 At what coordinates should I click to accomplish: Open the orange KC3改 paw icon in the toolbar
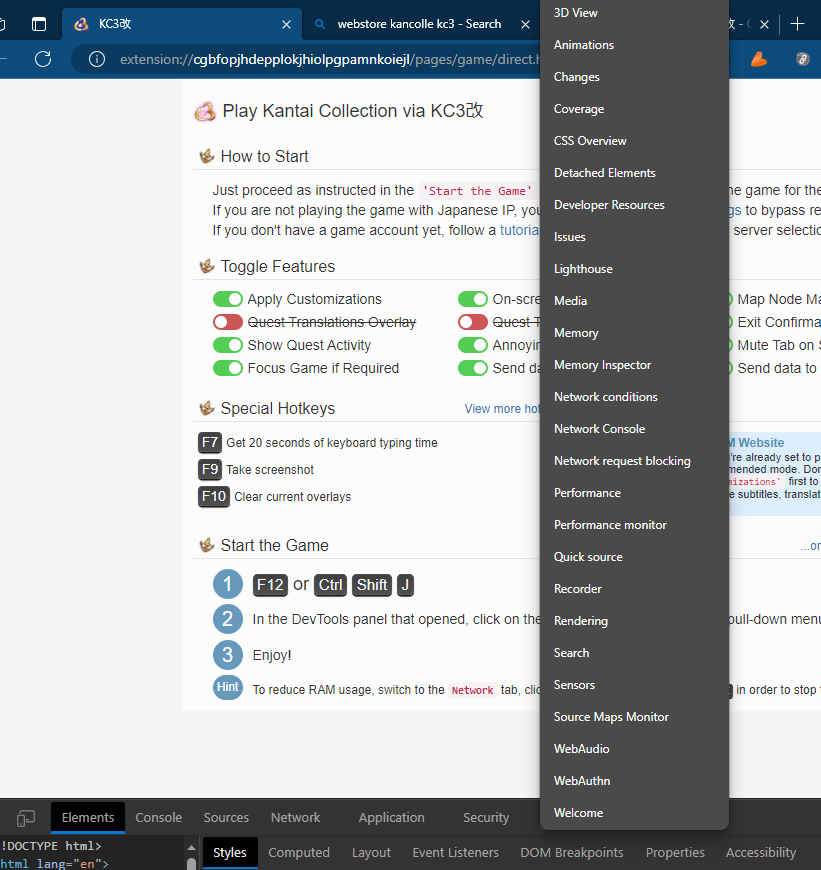(759, 59)
